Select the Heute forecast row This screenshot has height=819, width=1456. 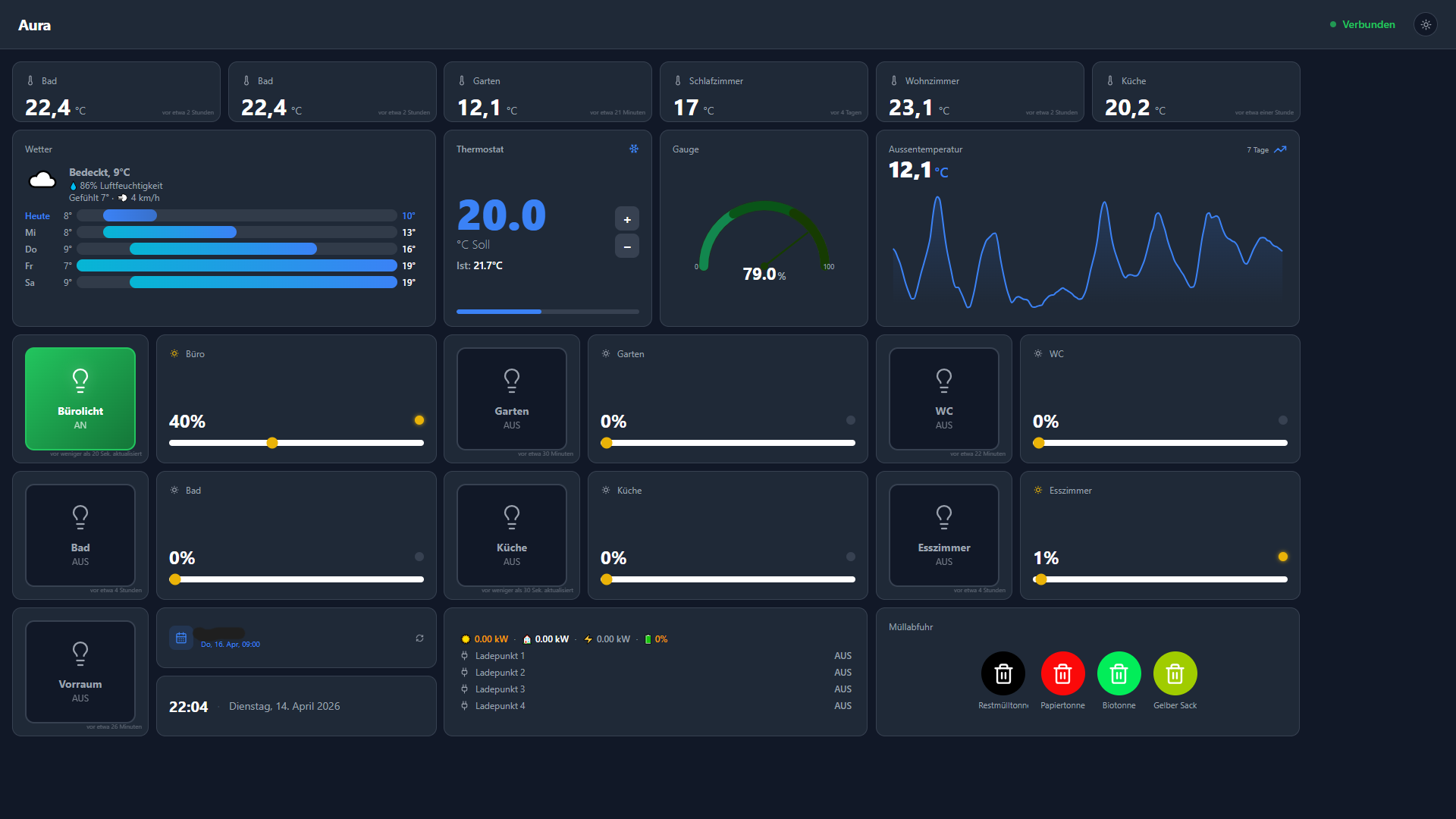point(37,216)
